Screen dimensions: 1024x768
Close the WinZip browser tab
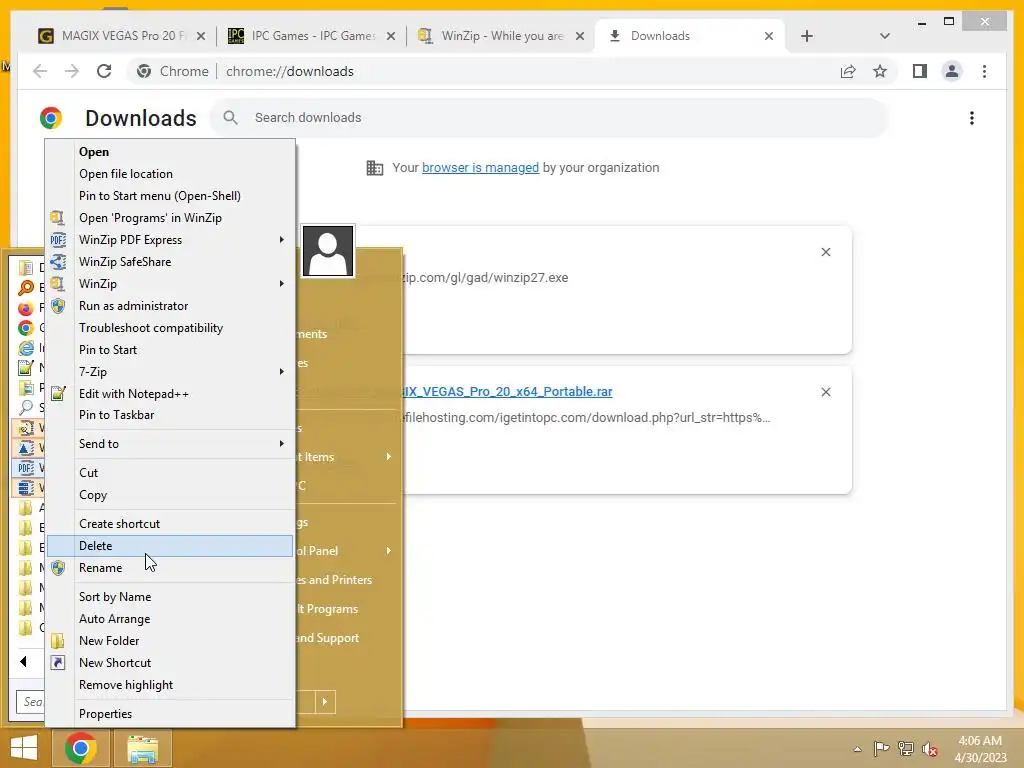(x=579, y=36)
